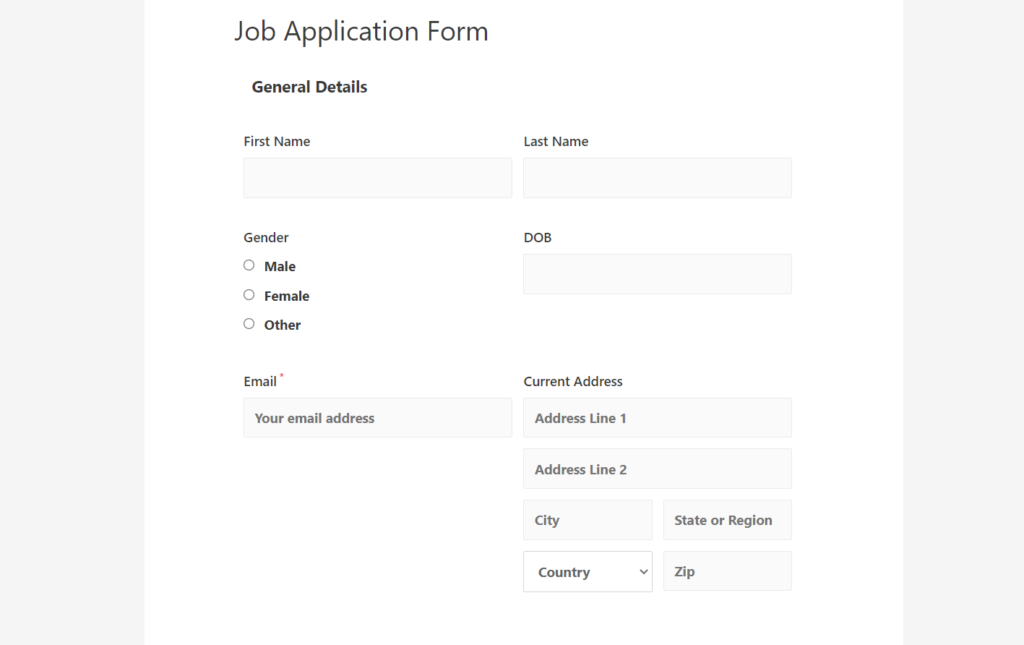Click the Address Line 2 field
Screen dimensions: 1024x645
coord(657,469)
